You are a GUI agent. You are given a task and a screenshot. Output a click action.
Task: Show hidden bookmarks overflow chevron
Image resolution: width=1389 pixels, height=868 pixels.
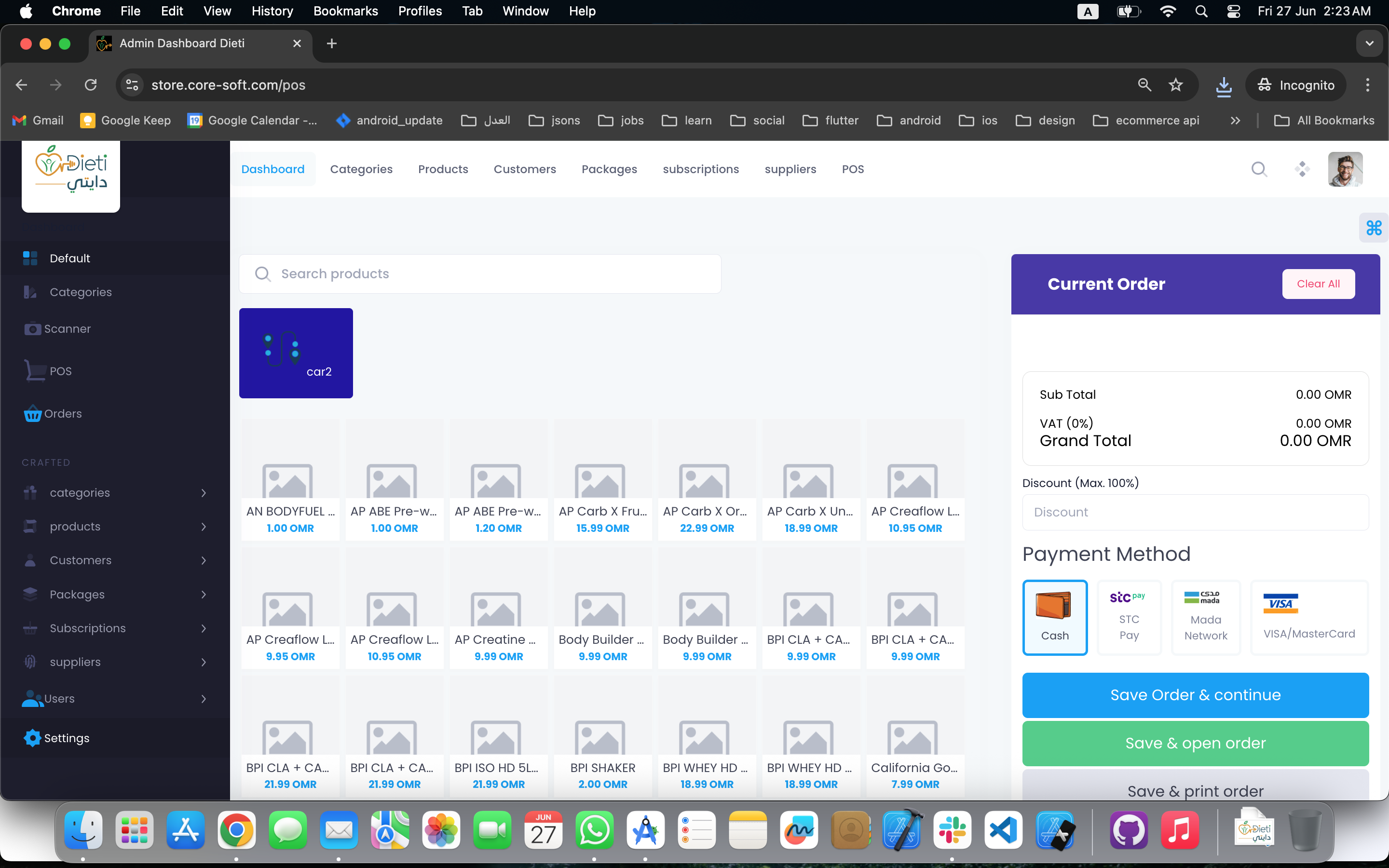tap(1235, 121)
